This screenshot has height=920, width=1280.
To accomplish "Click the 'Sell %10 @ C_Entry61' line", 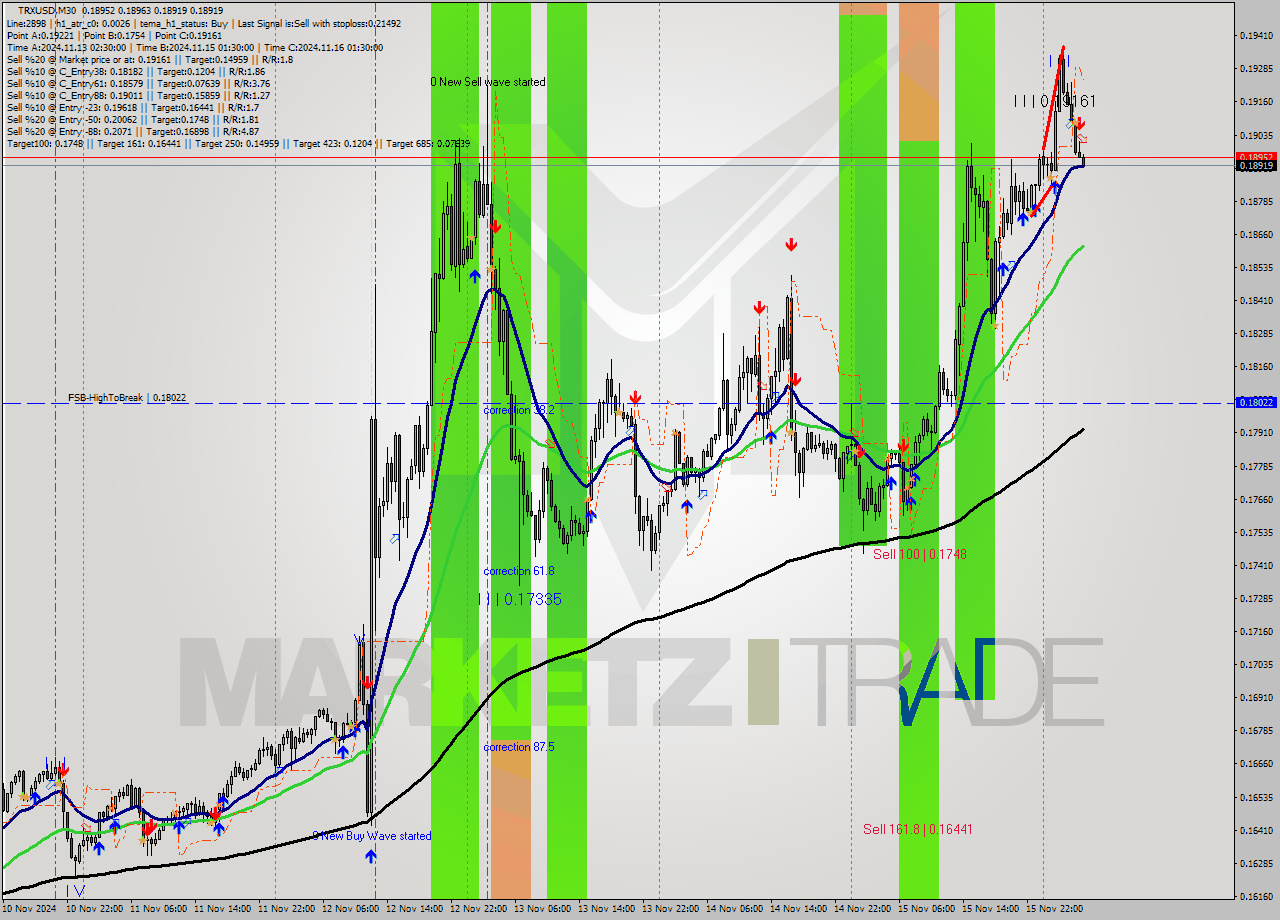I will [138, 83].
